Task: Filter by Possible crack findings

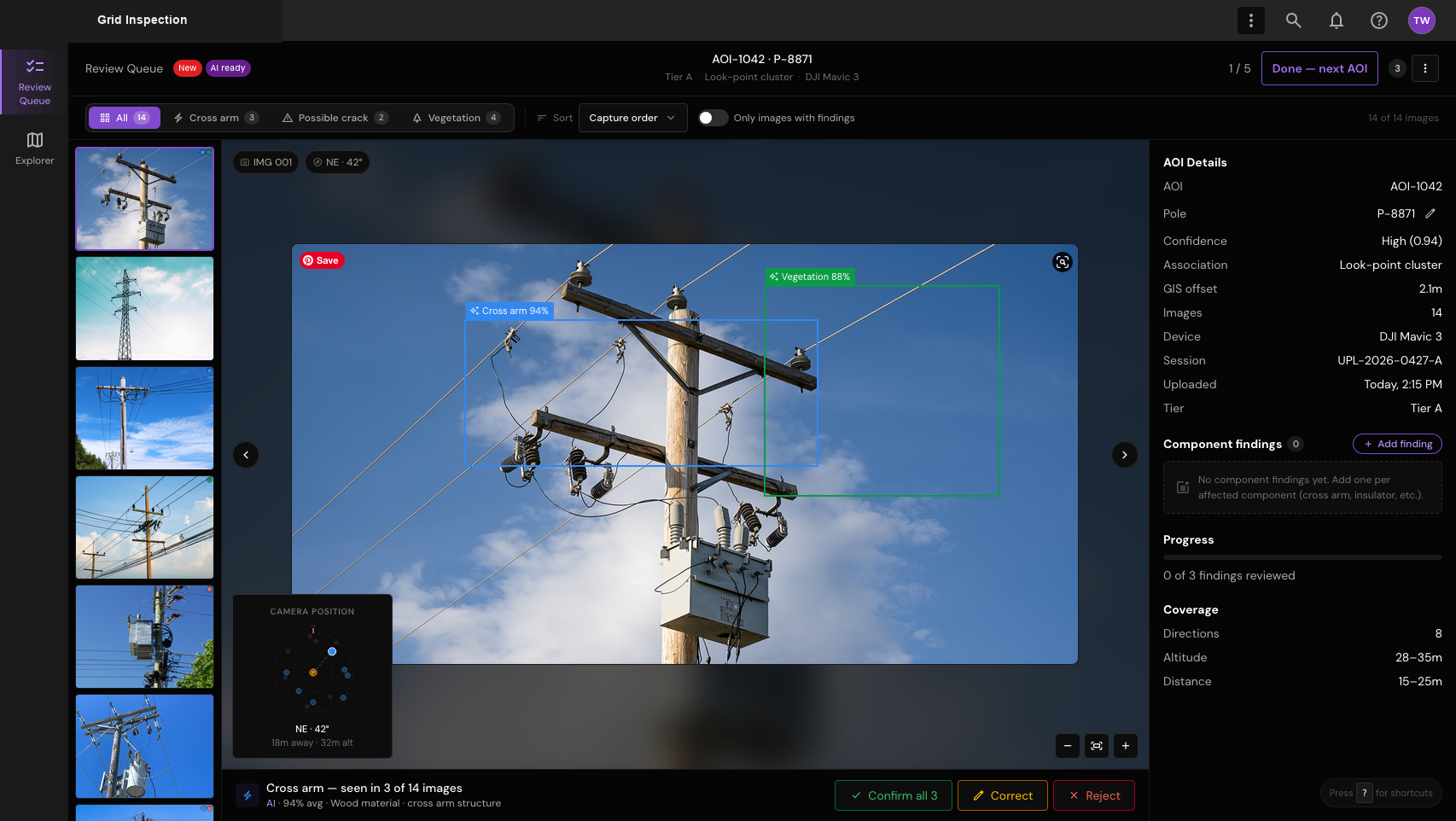Action: (335, 118)
